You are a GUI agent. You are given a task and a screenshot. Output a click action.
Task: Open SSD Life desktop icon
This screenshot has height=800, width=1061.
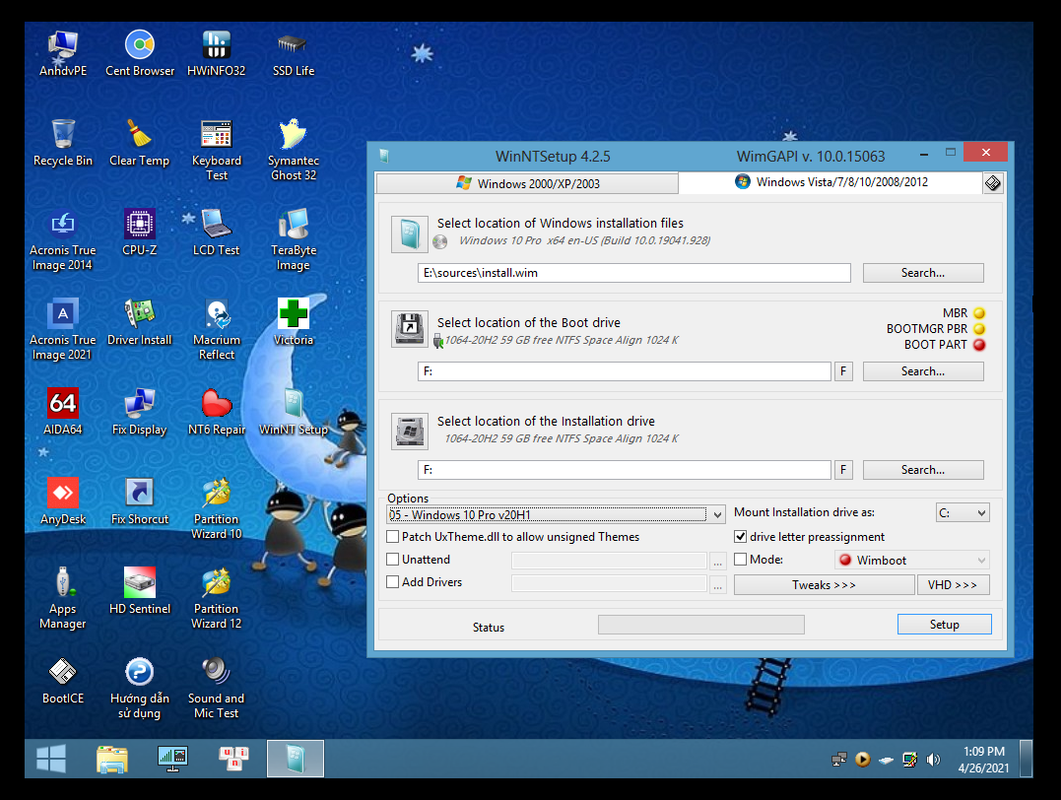pos(293,53)
